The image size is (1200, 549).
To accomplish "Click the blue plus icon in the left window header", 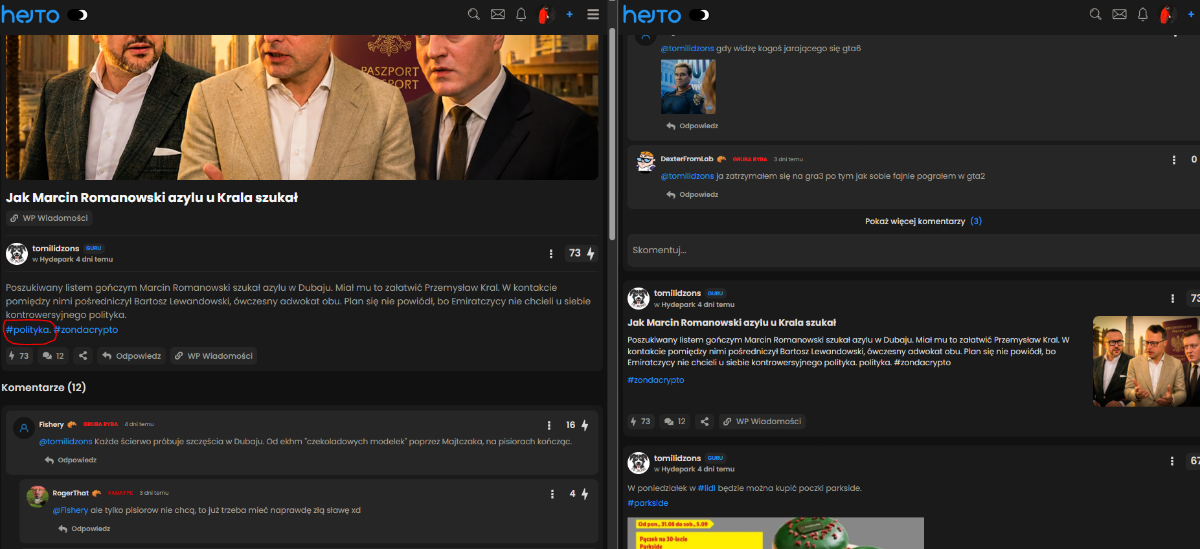I will [569, 15].
